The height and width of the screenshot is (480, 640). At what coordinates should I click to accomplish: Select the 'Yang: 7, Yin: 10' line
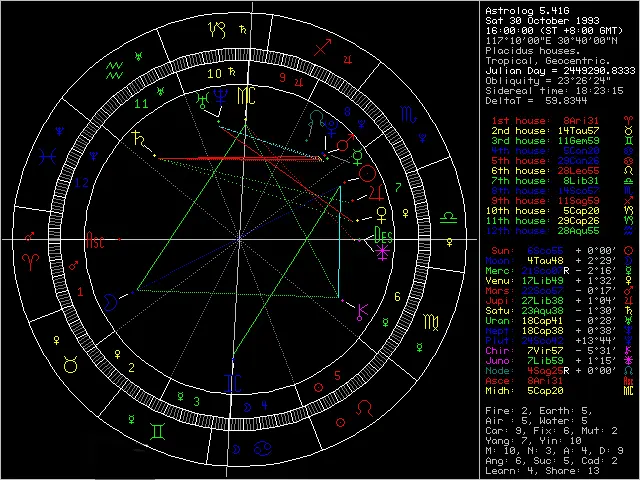[x=533, y=441]
